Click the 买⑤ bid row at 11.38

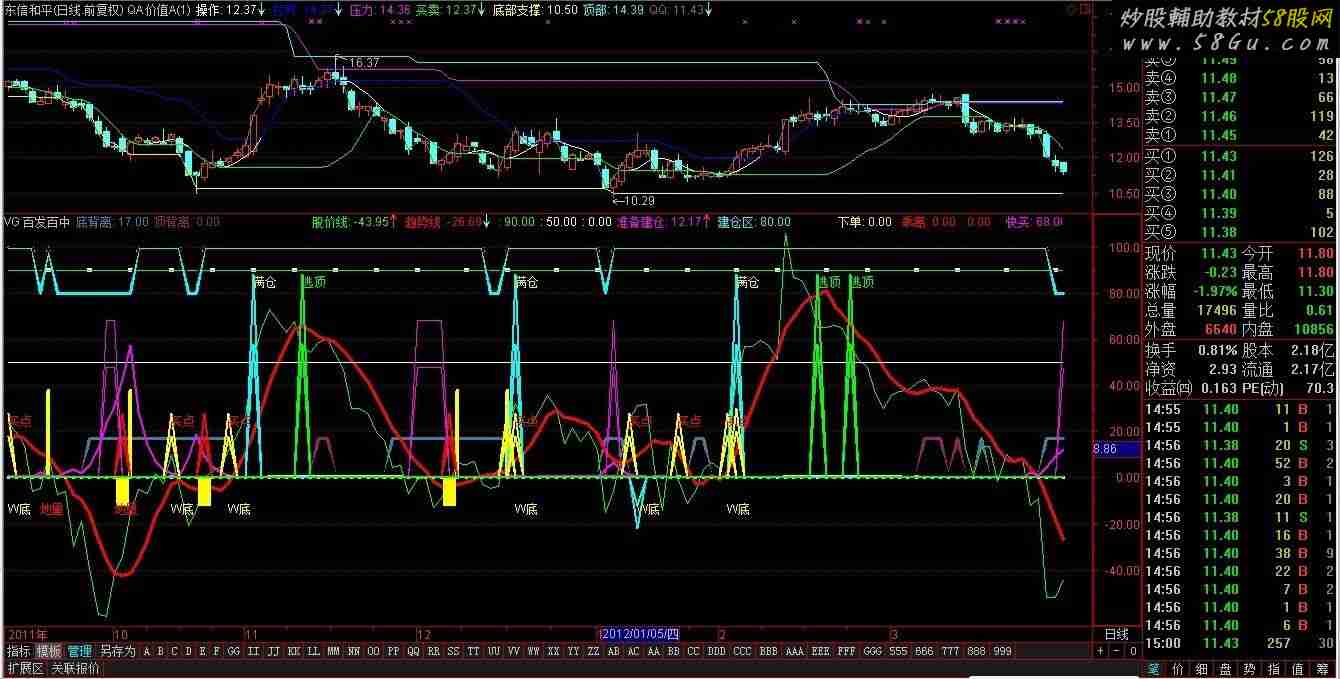[1239, 232]
